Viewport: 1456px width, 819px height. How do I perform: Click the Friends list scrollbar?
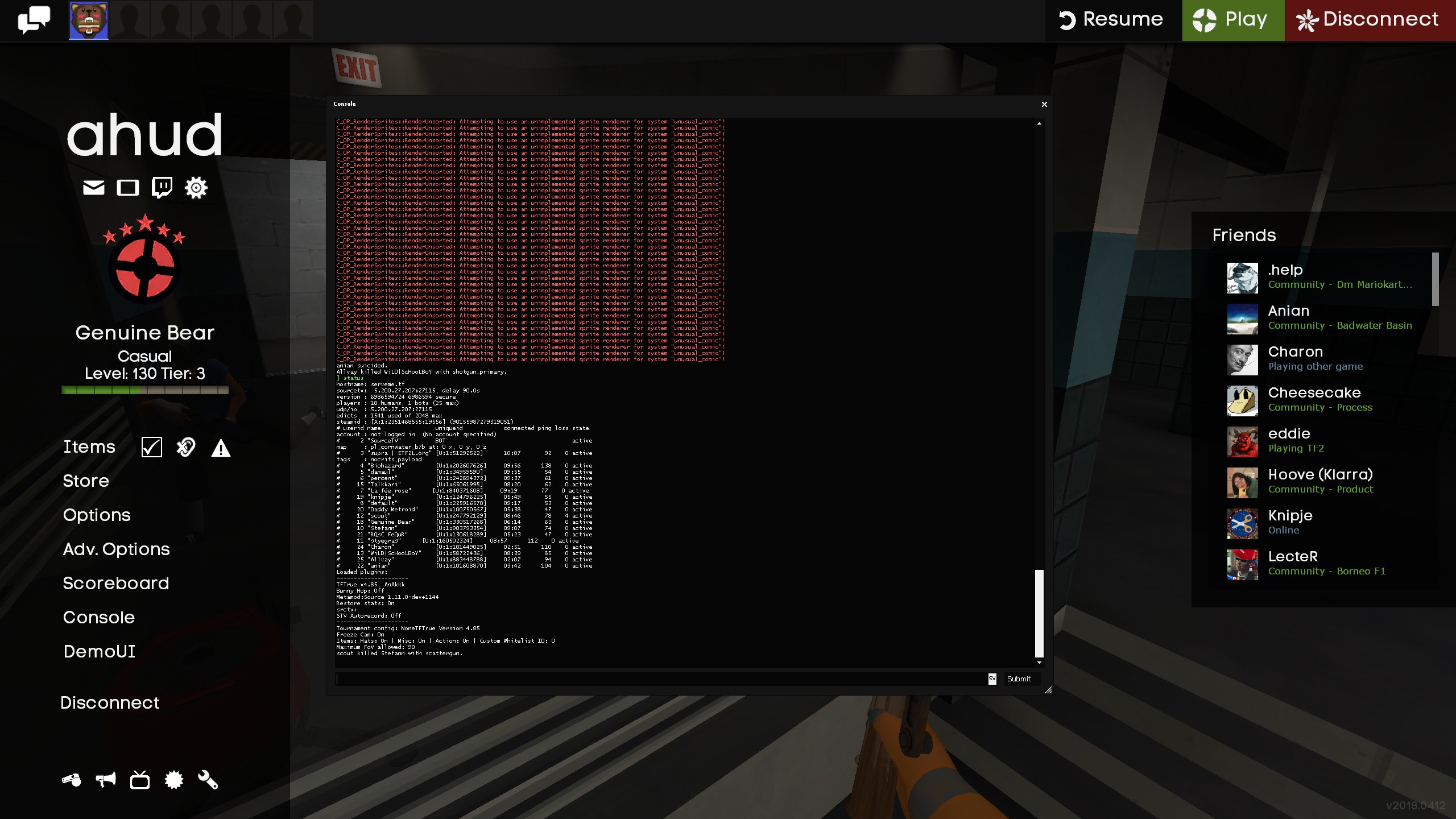(x=1436, y=279)
